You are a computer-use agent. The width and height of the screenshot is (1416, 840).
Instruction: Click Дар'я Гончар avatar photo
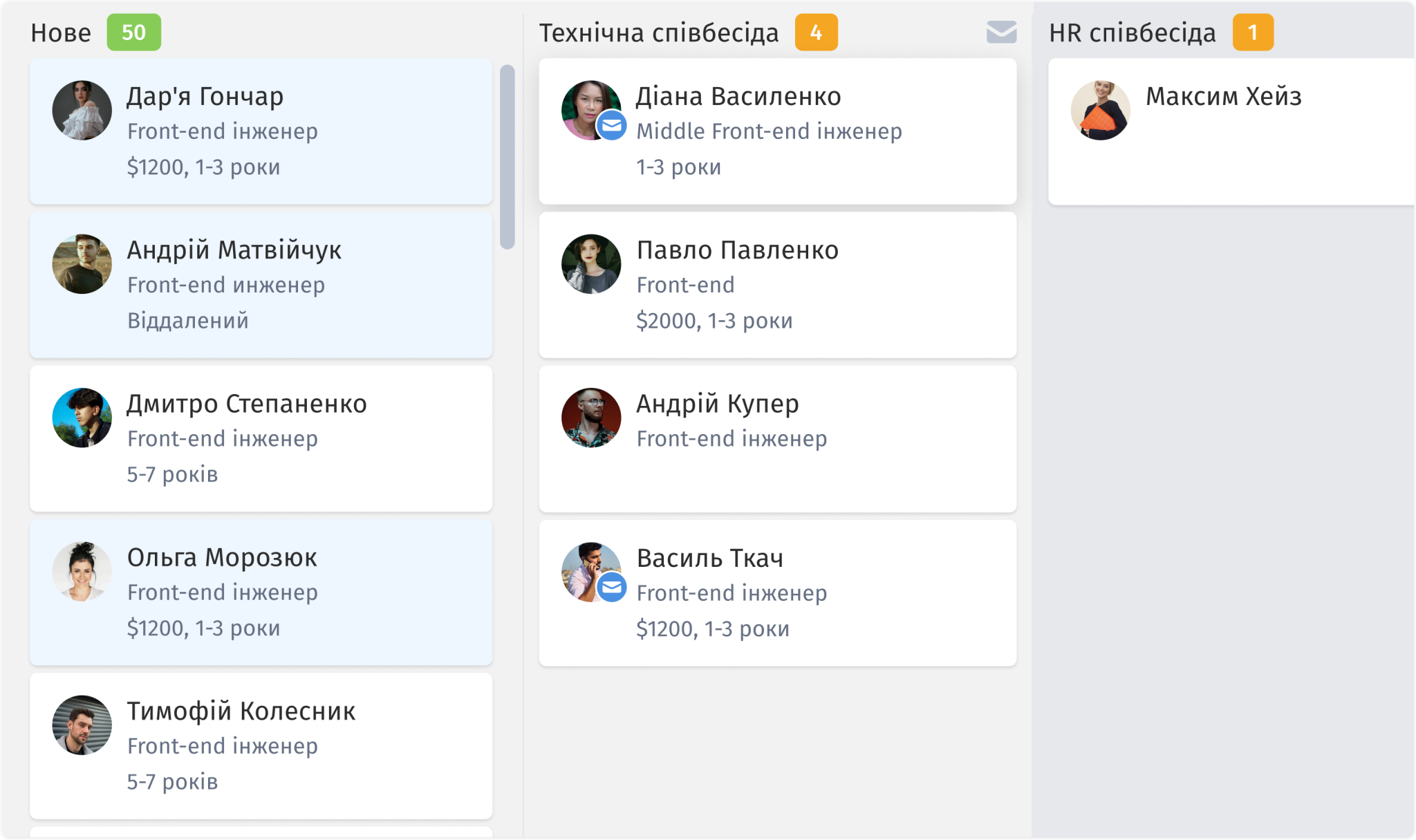pyautogui.click(x=82, y=111)
